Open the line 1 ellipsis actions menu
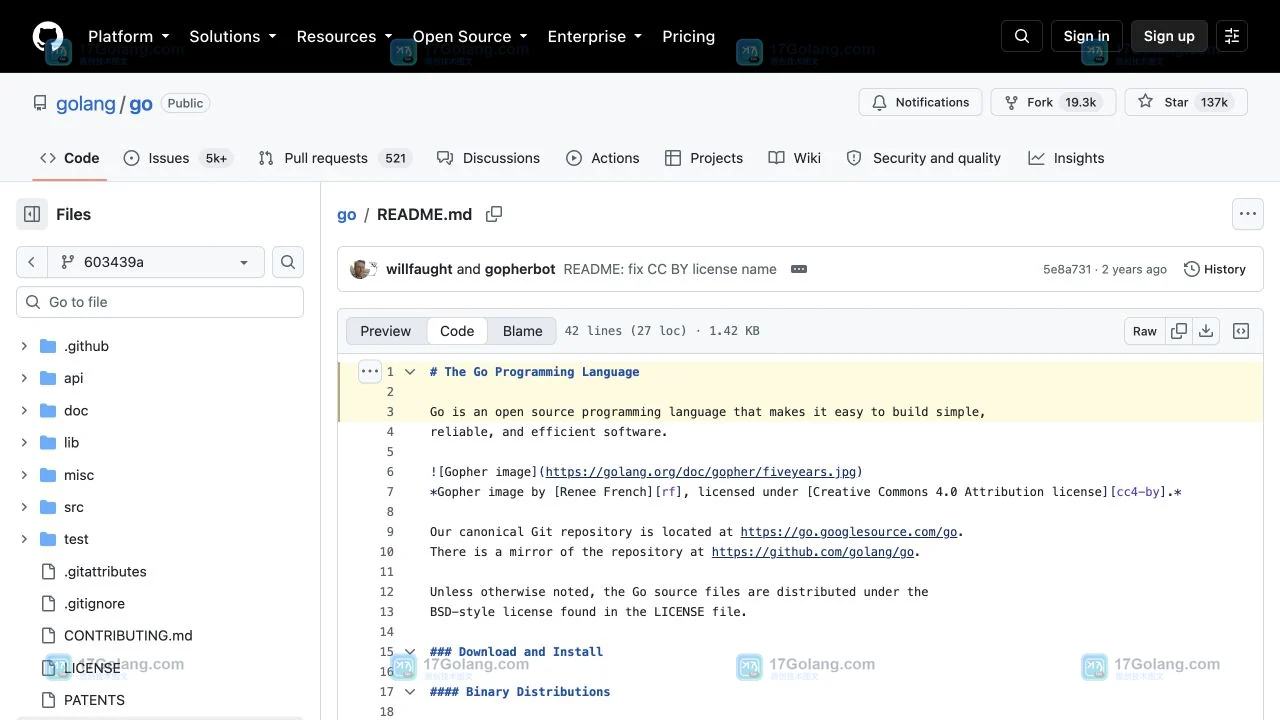The width and height of the screenshot is (1280, 720). click(x=369, y=371)
